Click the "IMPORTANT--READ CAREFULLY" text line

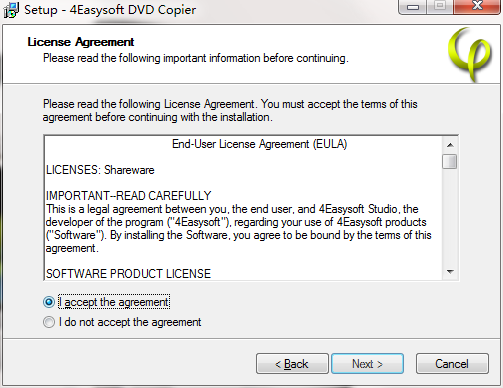[x=128, y=196]
